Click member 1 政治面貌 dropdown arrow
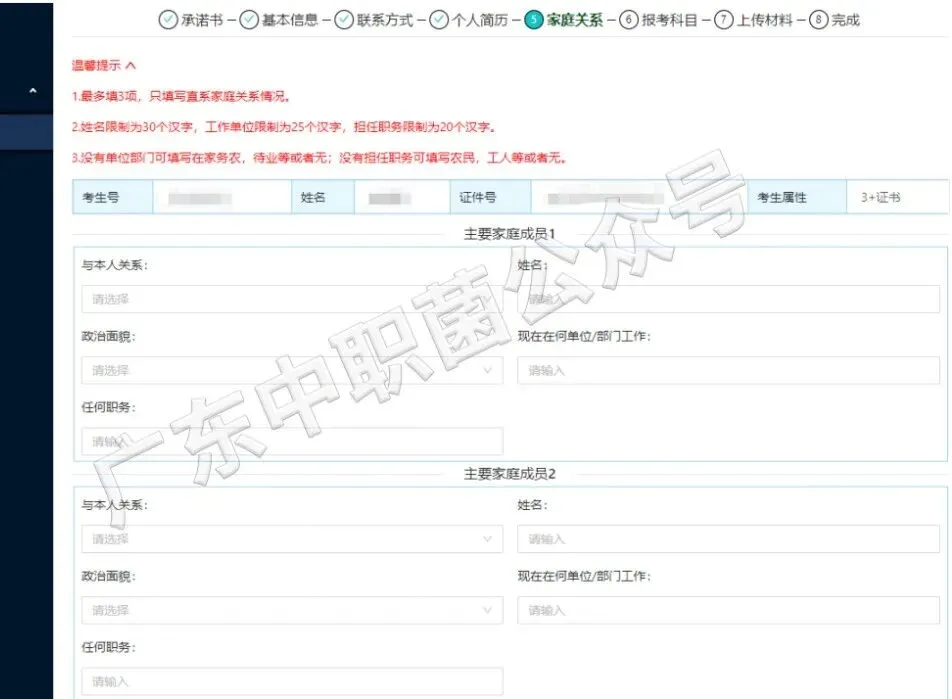This screenshot has width=952, height=699. 487,370
